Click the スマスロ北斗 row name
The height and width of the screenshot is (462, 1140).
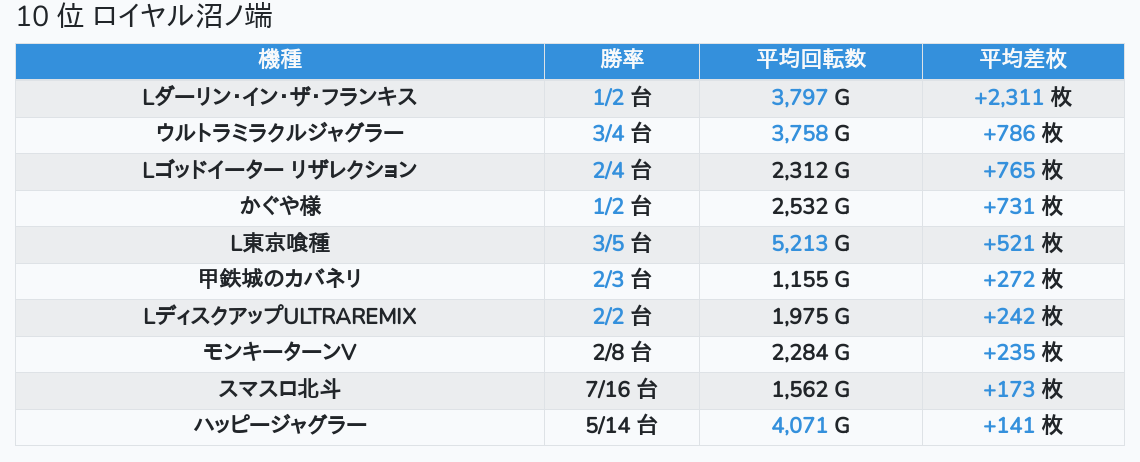point(279,389)
